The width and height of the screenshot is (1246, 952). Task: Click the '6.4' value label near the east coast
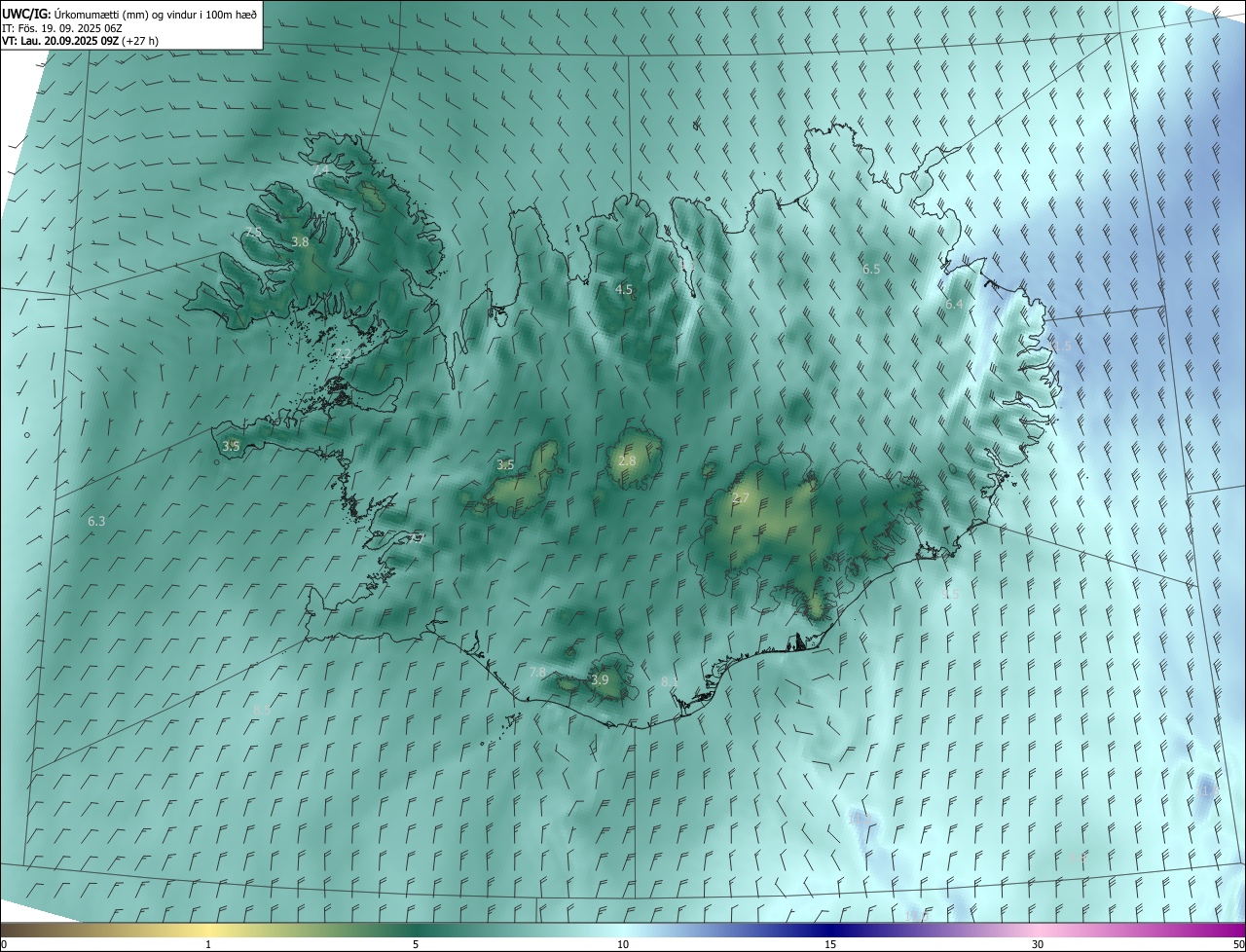tap(954, 305)
